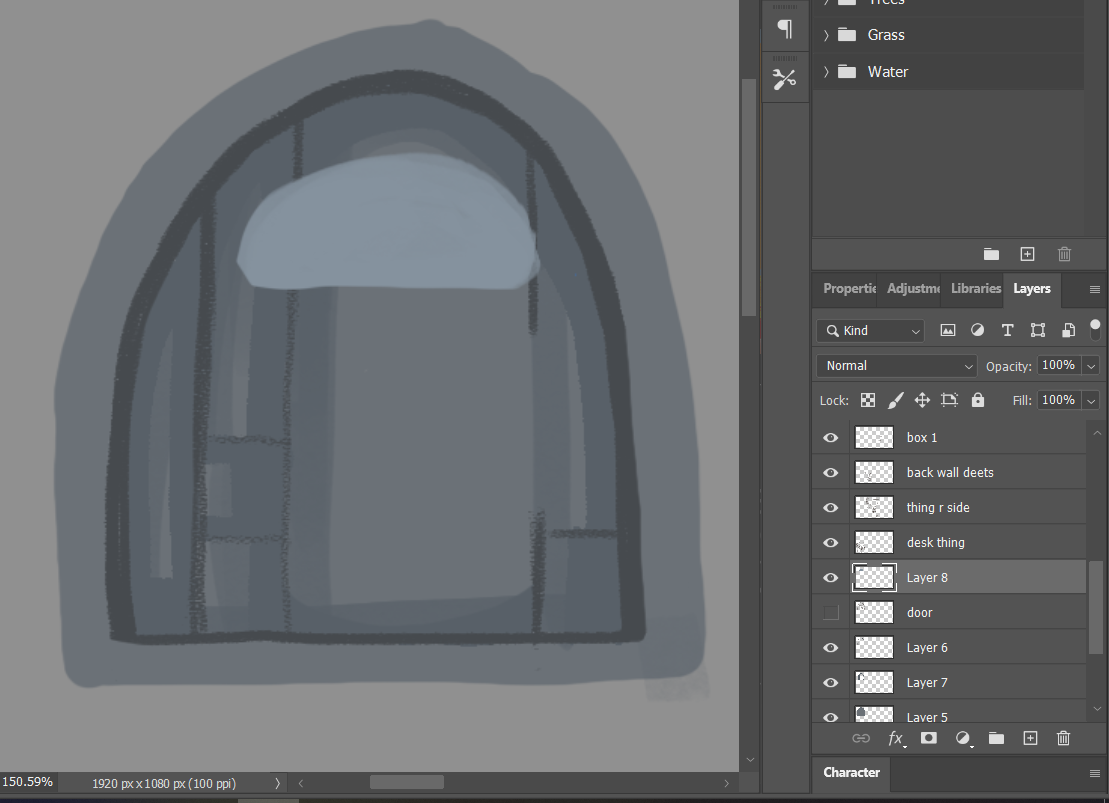Open Layers panel hamburger menu

pyautogui.click(x=1095, y=289)
